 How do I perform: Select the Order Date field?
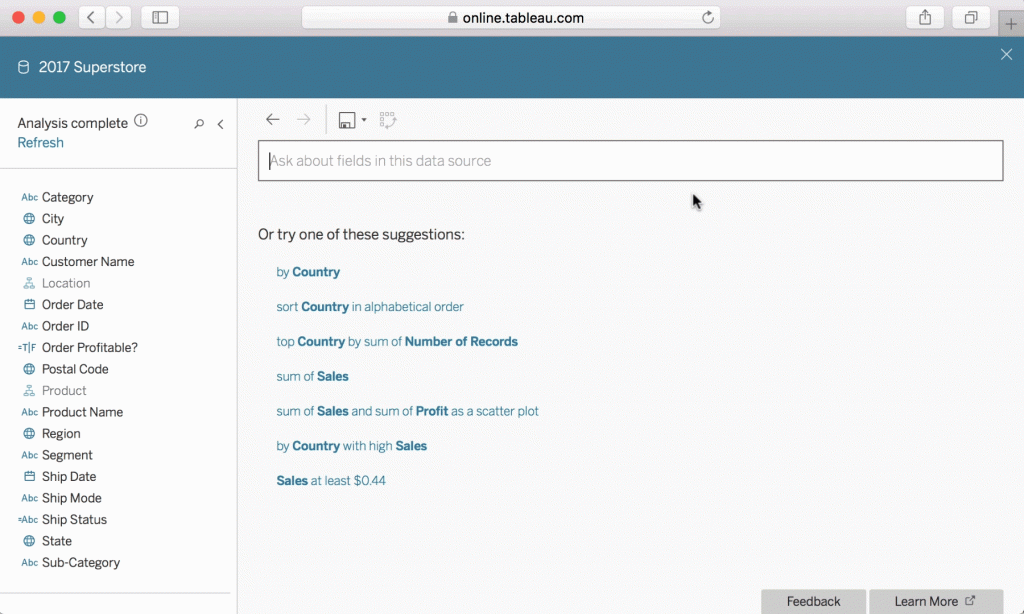(72, 305)
